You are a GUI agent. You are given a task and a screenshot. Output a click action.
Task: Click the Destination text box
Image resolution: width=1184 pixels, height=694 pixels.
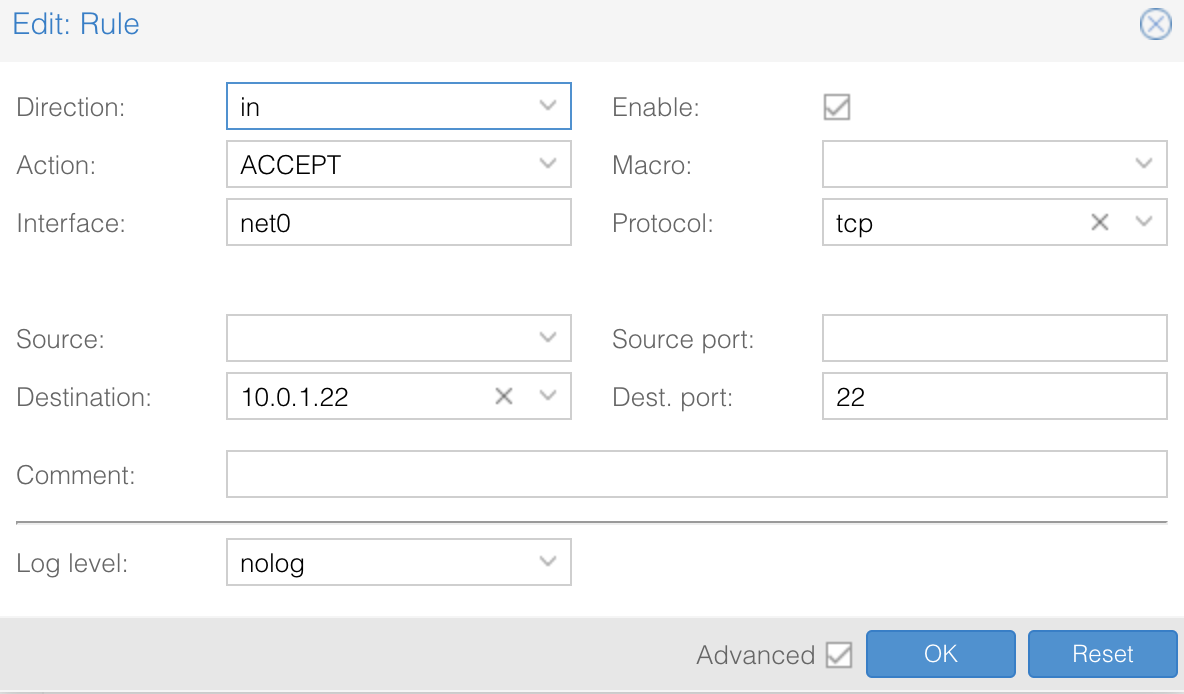coord(360,397)
